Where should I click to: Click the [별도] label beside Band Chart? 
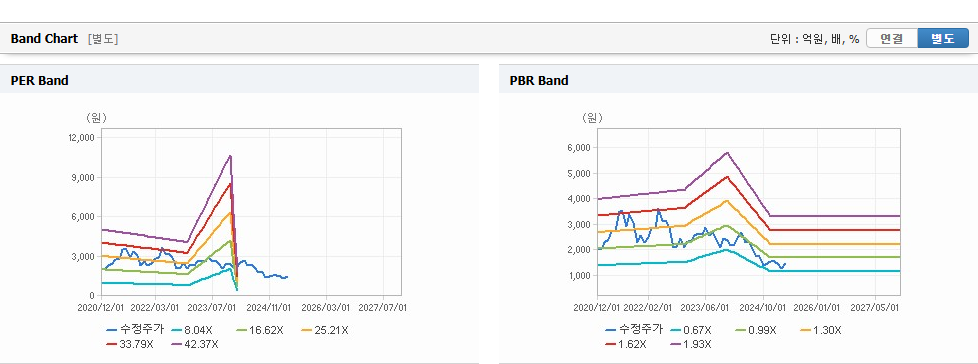103,39
